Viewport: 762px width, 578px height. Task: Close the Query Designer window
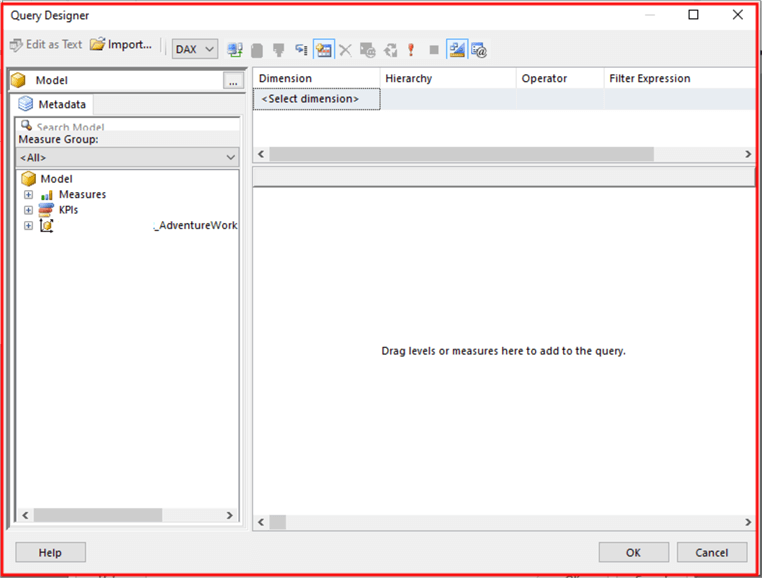tap(738, 15)
